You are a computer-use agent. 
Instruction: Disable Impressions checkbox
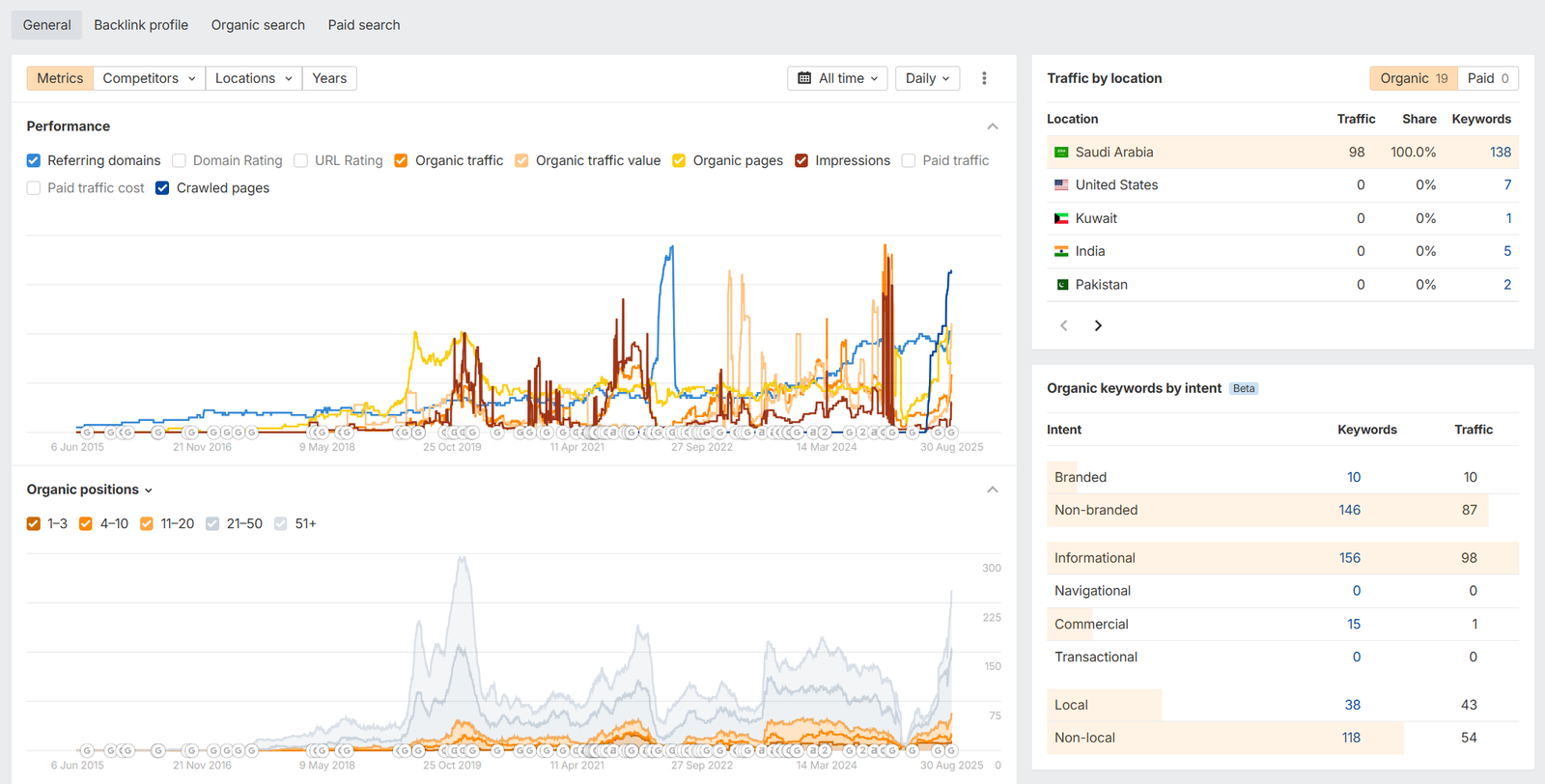[x=801, y=160]
